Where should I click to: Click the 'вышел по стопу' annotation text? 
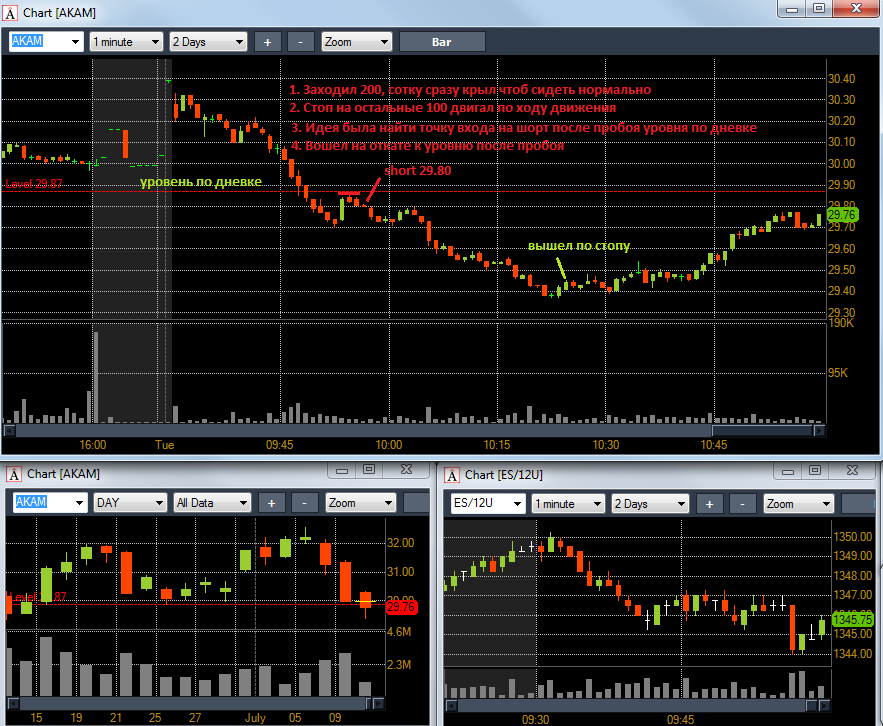(578, 246)
